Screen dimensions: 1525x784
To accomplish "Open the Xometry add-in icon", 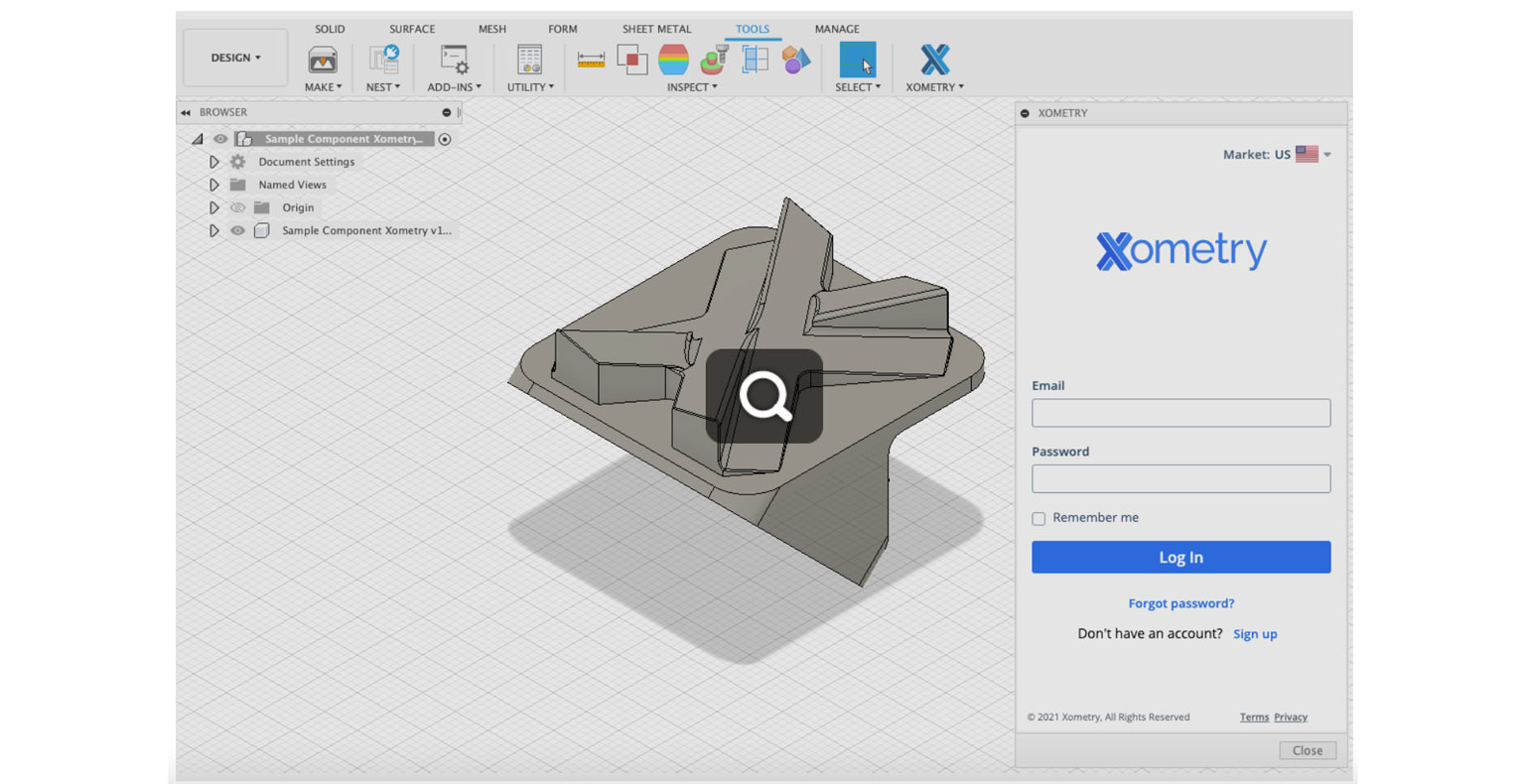I will 933,60.
